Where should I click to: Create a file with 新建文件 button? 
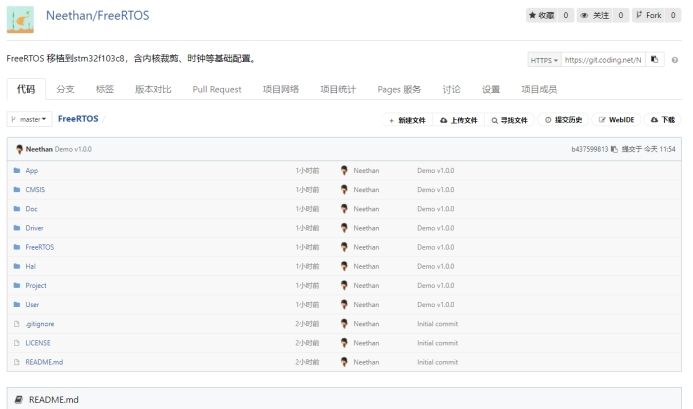407,120
